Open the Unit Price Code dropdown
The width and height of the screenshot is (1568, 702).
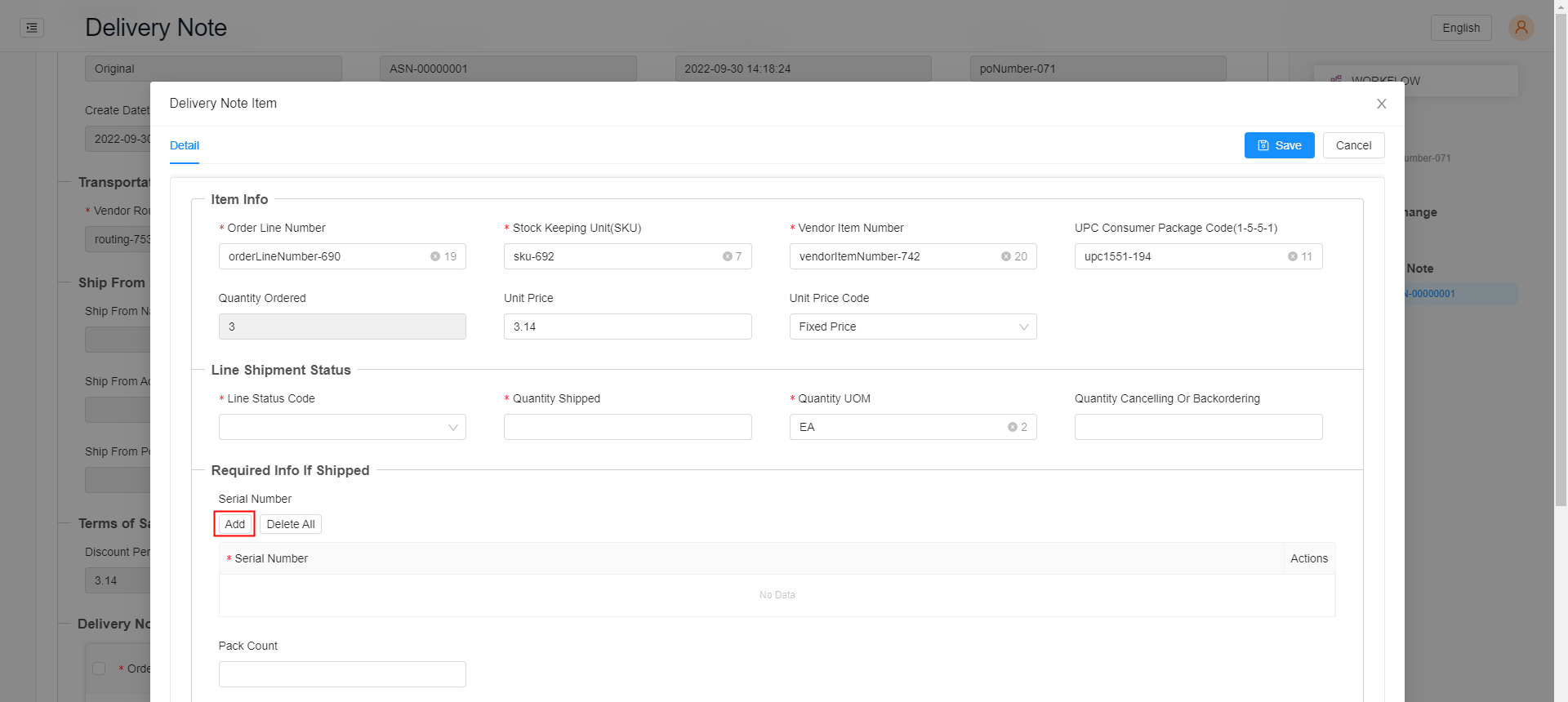point(913,327)
